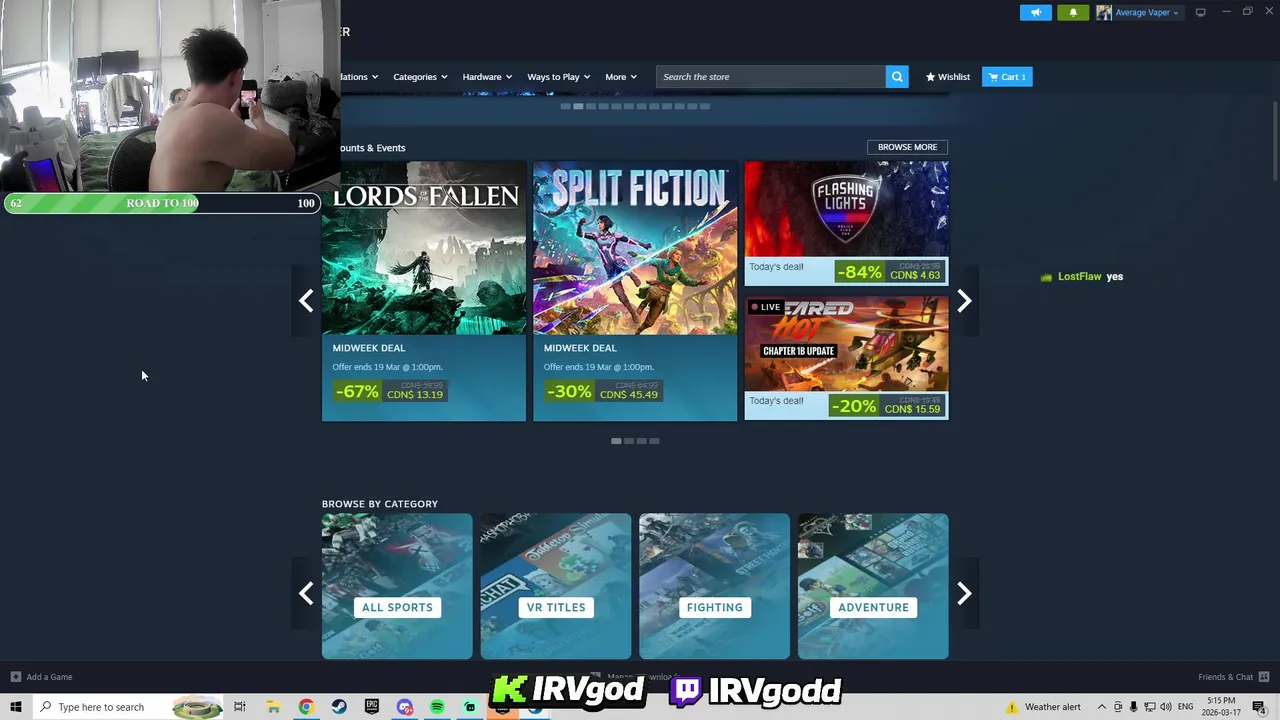Click Browse by Category heading
This screenshot has height=720, width=1280.
click(380, 504)
